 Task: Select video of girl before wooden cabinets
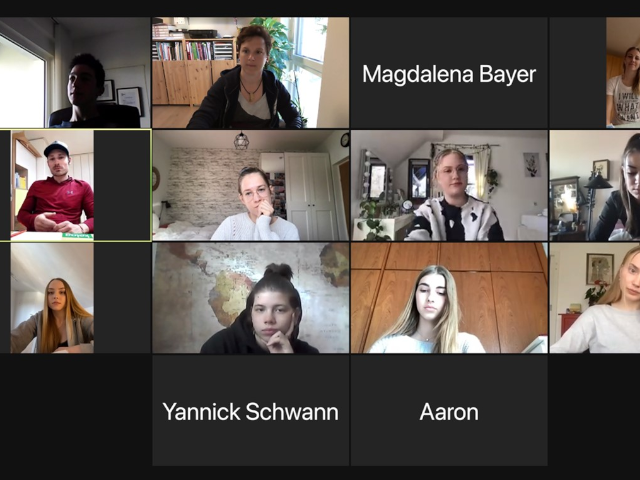(449, 298)
